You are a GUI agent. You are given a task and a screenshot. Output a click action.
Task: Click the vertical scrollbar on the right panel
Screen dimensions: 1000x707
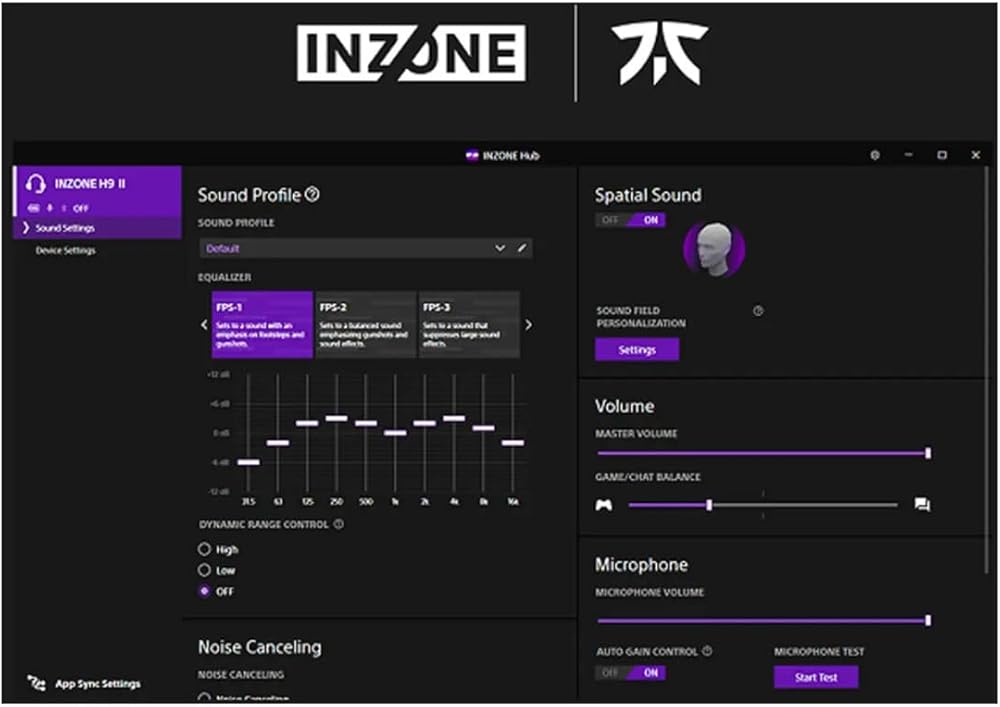(x=988, y=370)
